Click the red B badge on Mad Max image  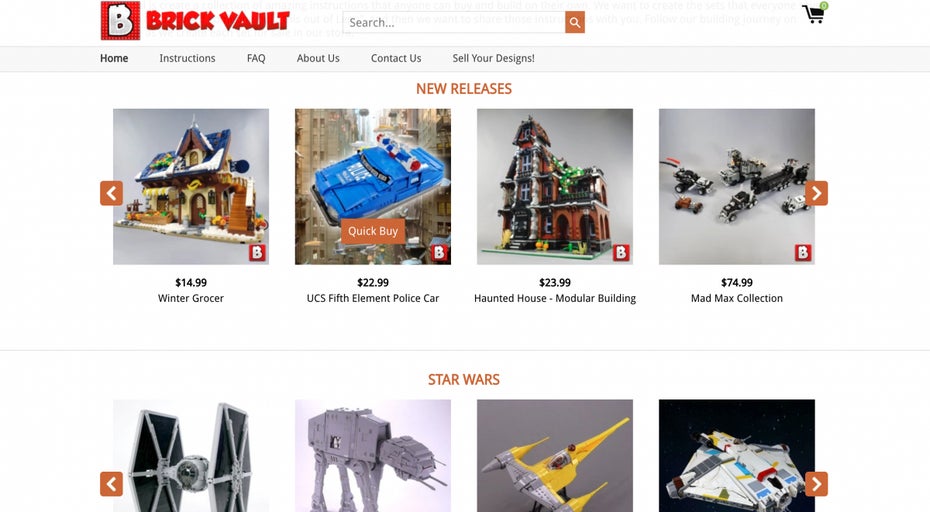[x=802, y=253]
